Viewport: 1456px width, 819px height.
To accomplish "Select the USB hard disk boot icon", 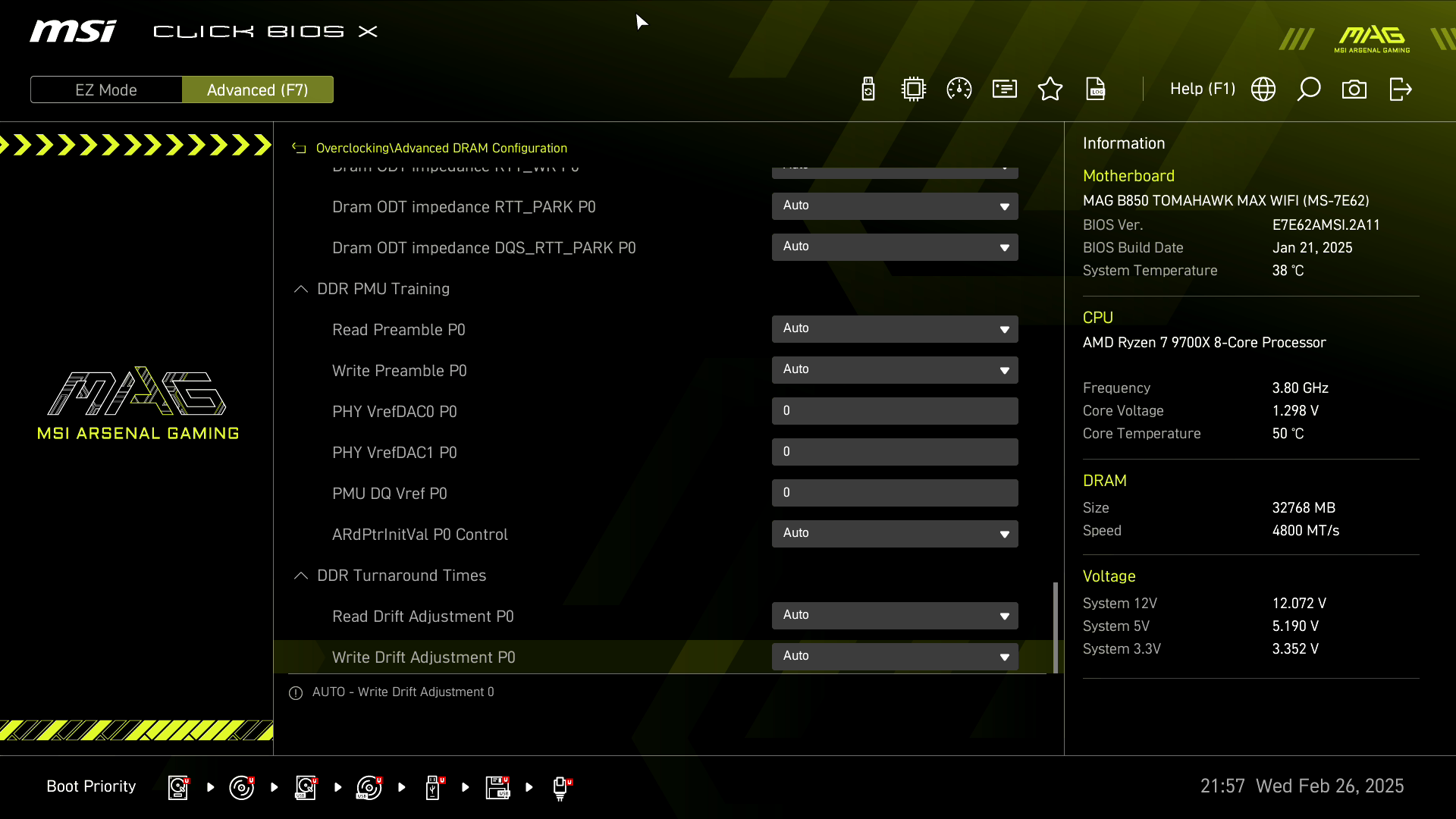I will pos(306,787).
